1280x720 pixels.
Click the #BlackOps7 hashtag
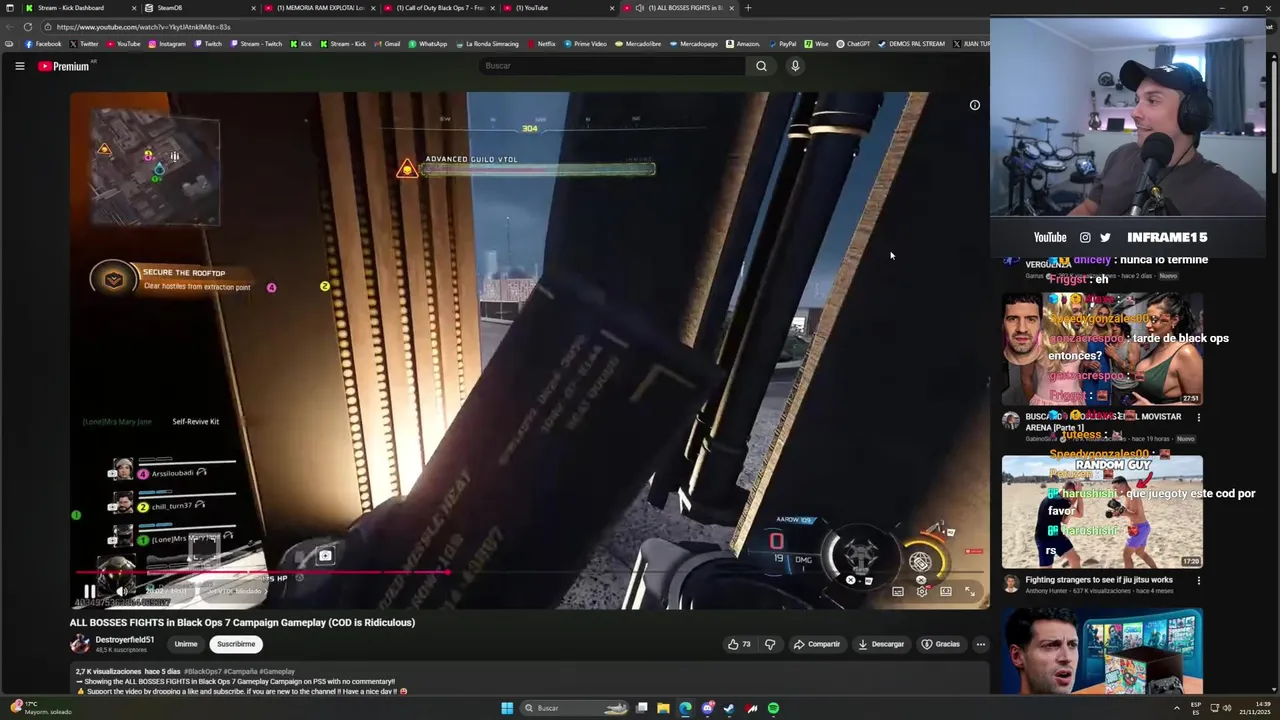(203, 671)
